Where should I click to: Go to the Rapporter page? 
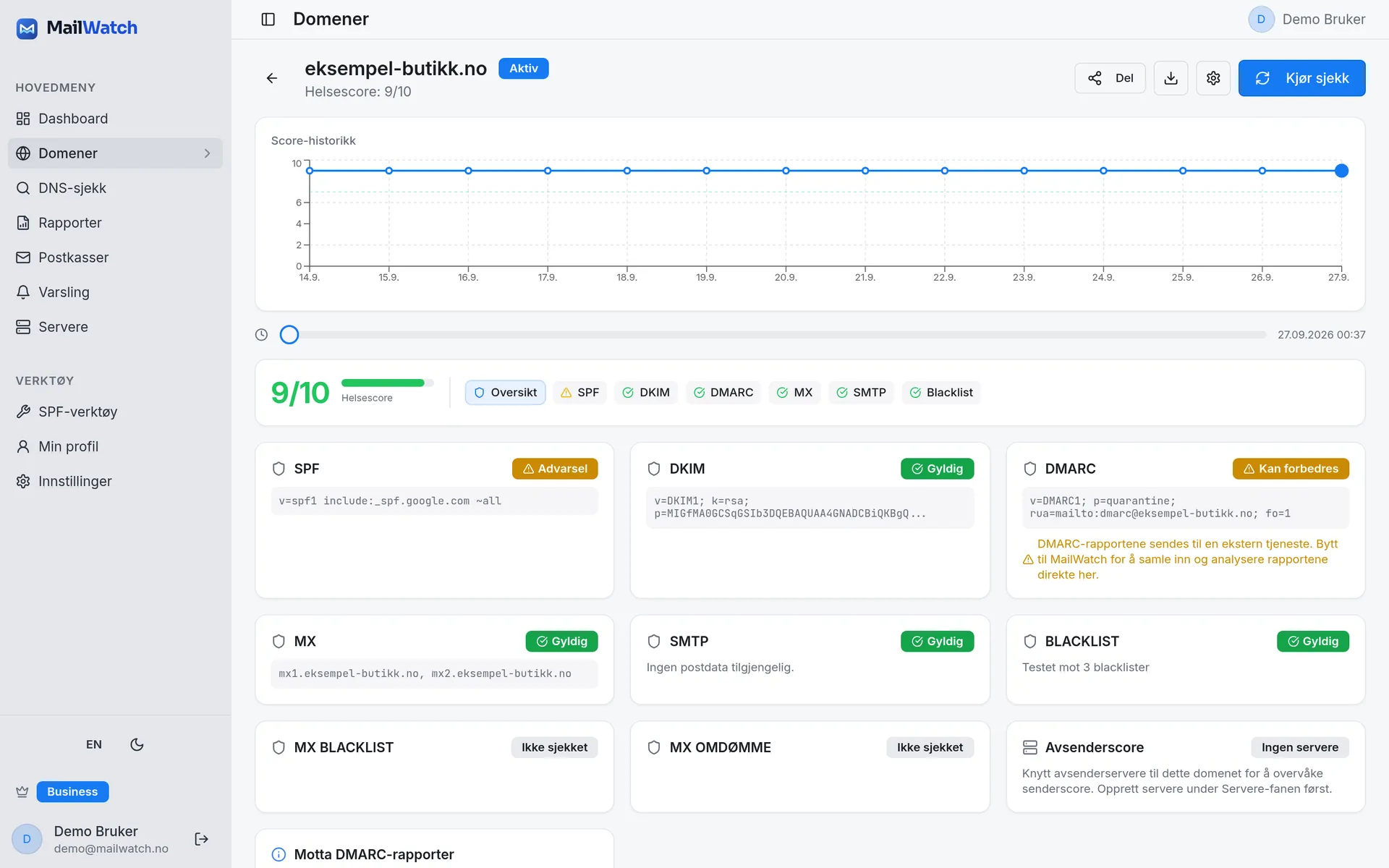pyautogui.click(x=116, y=223)
